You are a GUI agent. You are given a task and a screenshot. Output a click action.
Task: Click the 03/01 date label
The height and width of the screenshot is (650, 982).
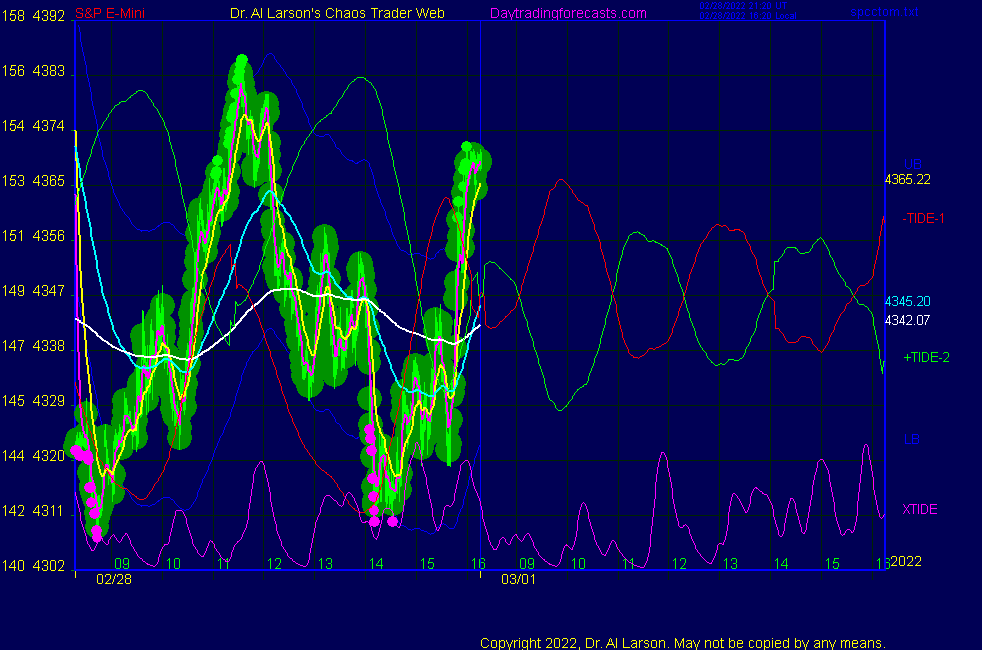[x=519, y=579]
